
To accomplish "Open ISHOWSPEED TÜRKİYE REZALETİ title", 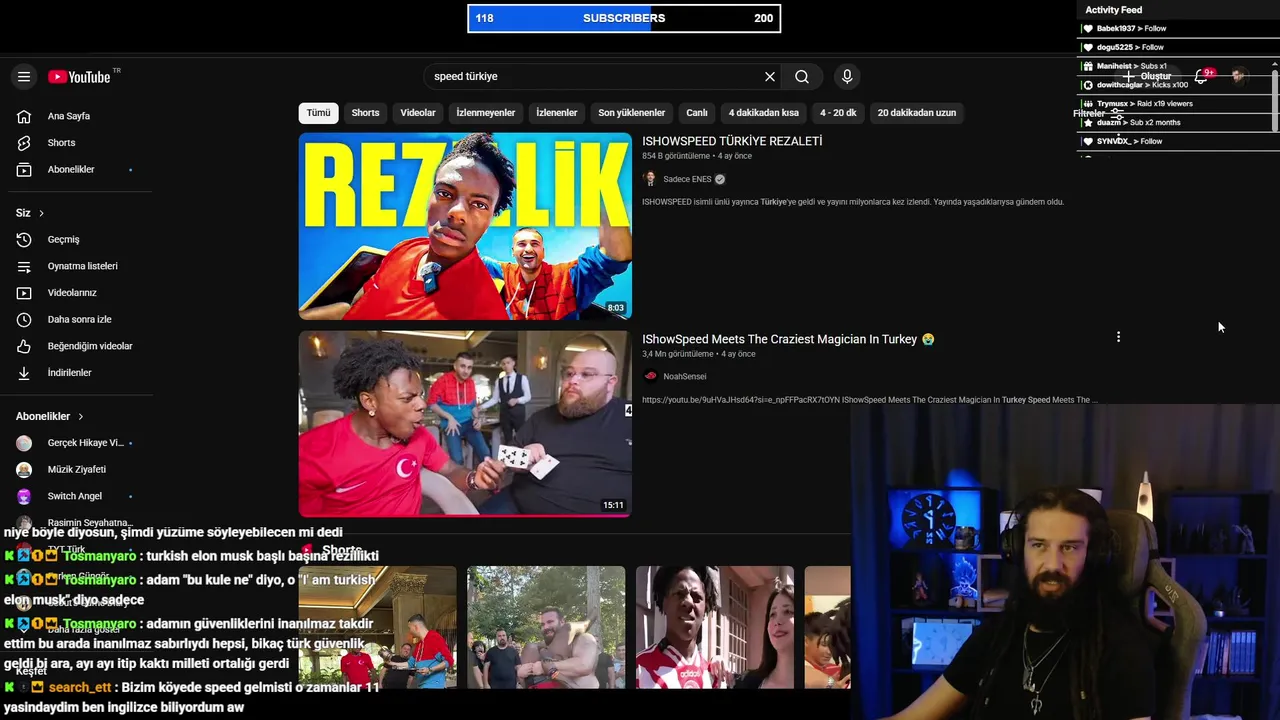I will [732, 142].
